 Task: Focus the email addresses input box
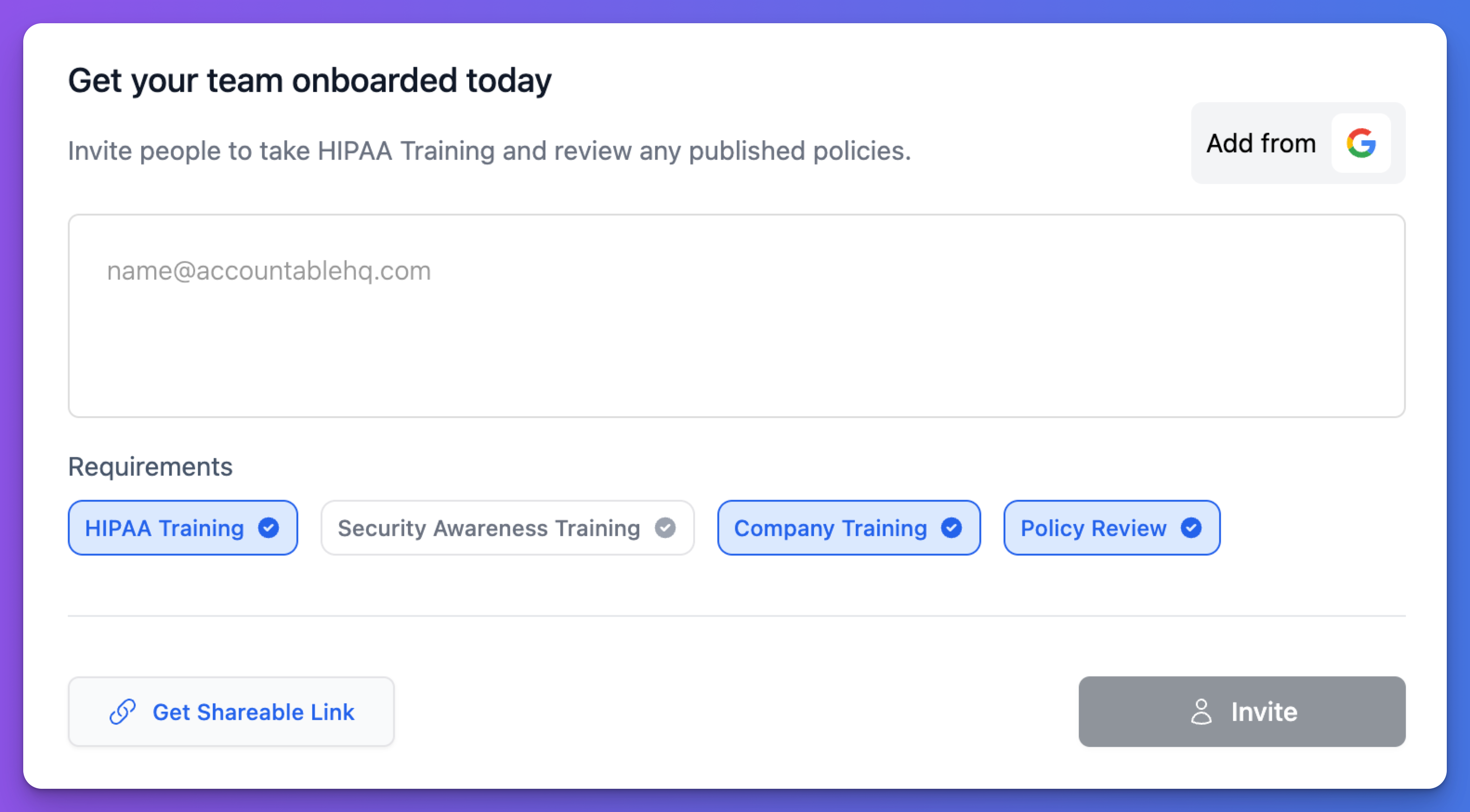pos(737,315)
